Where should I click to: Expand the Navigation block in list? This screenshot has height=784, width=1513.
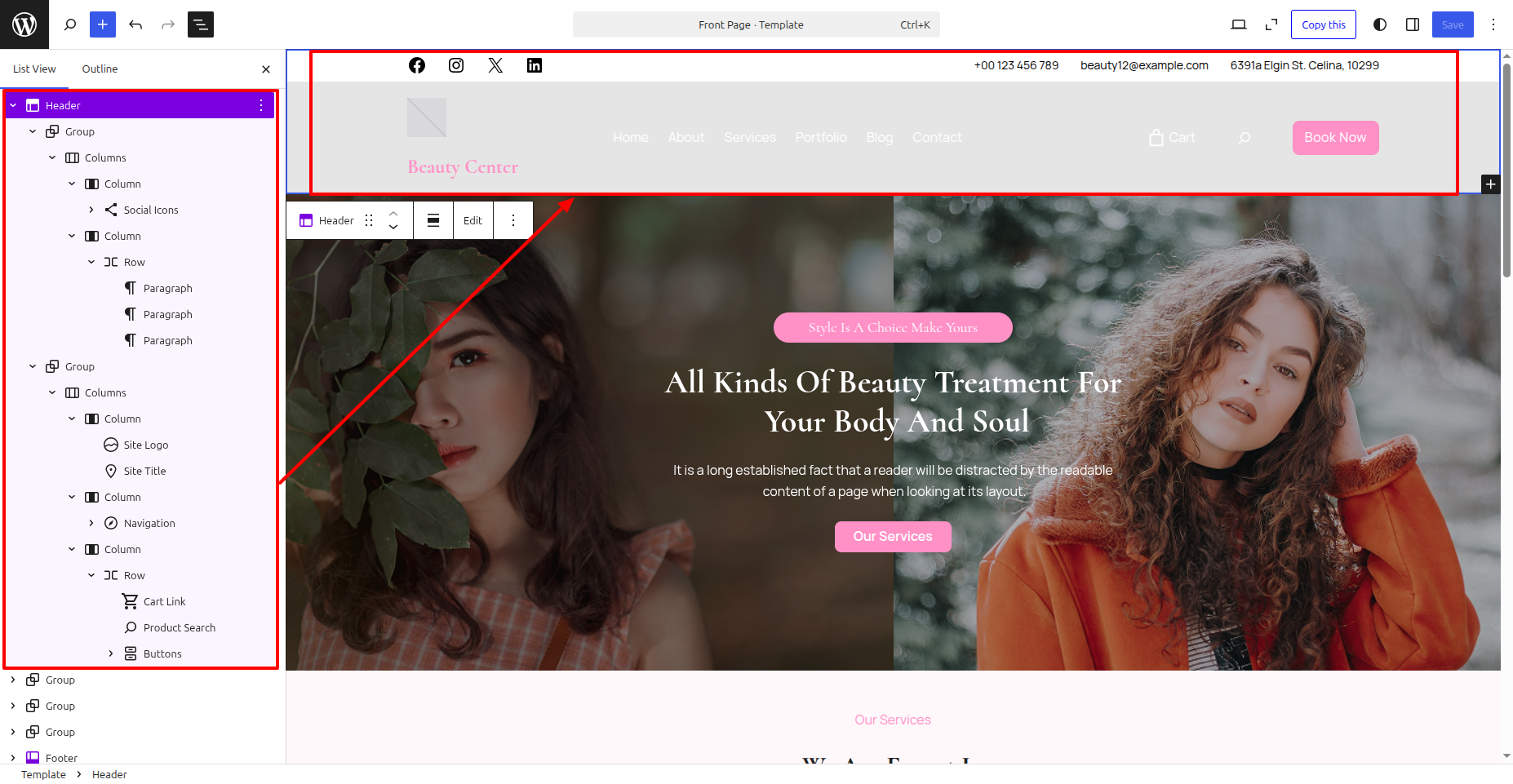(91, 523)
